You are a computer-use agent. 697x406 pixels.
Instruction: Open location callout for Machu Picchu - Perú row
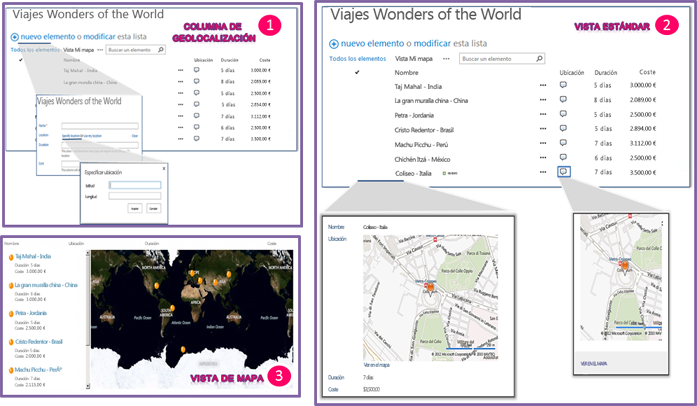[x=563, y=143]
